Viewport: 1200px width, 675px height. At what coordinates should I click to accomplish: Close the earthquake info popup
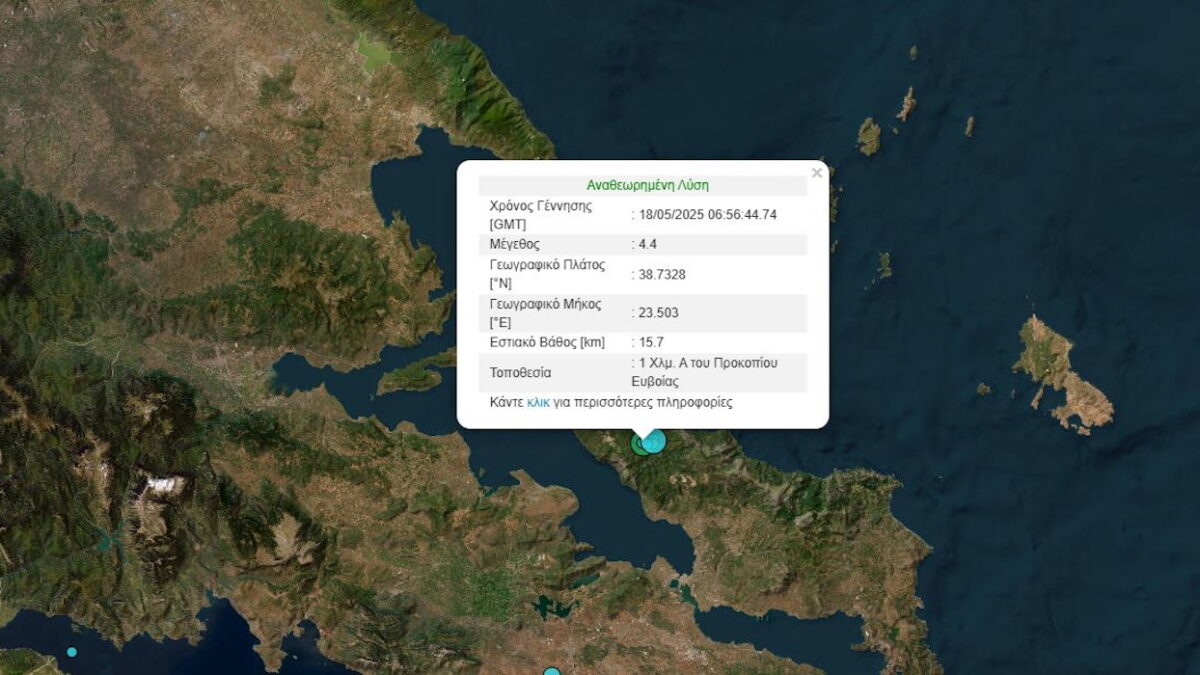(817, 173)
